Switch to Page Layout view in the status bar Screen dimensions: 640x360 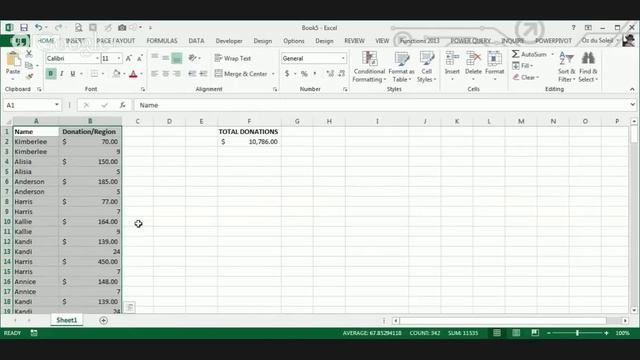pyautogui.click(x=516, y=333)
